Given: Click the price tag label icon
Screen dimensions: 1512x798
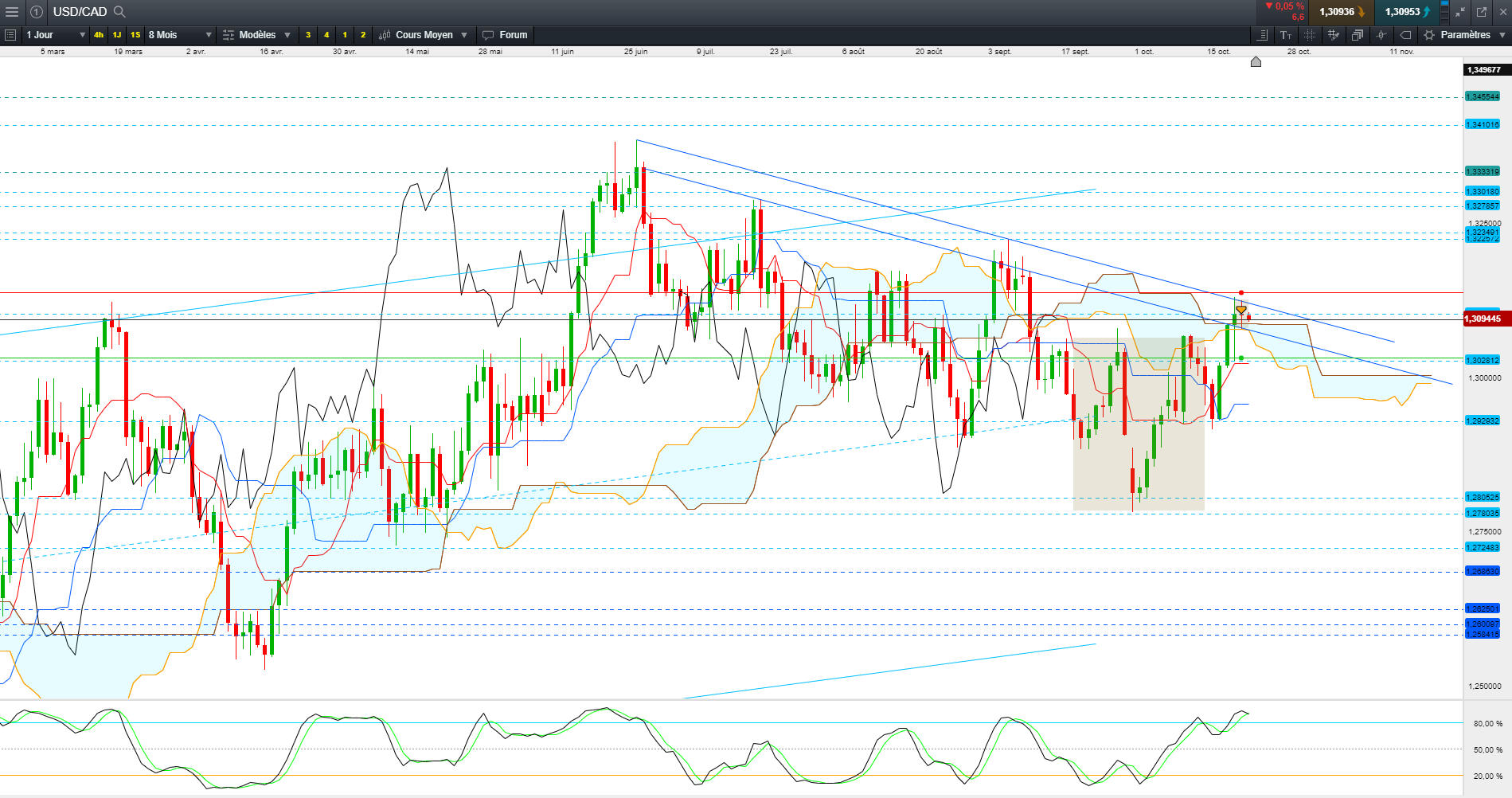Looking at the screenshot, I should click(1405, 35).
